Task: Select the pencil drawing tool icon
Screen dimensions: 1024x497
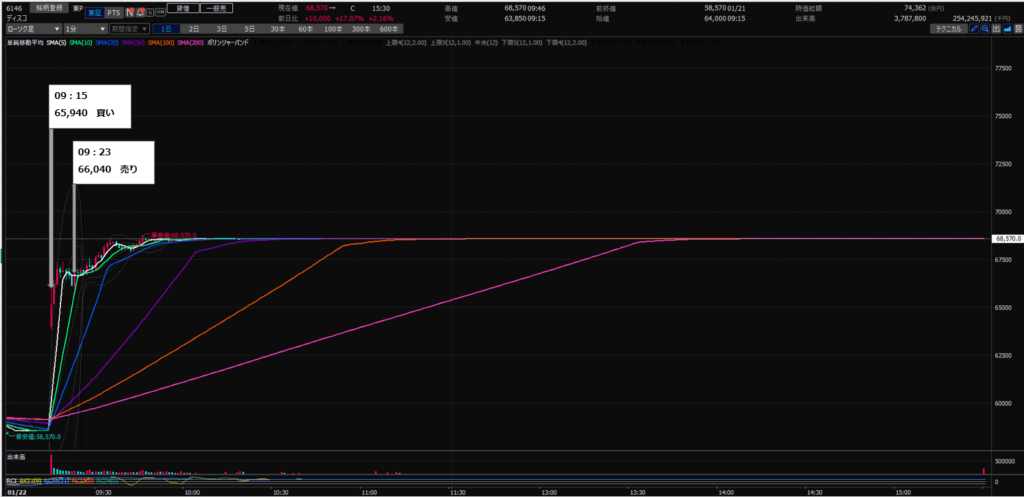Action: click(974, 29)
